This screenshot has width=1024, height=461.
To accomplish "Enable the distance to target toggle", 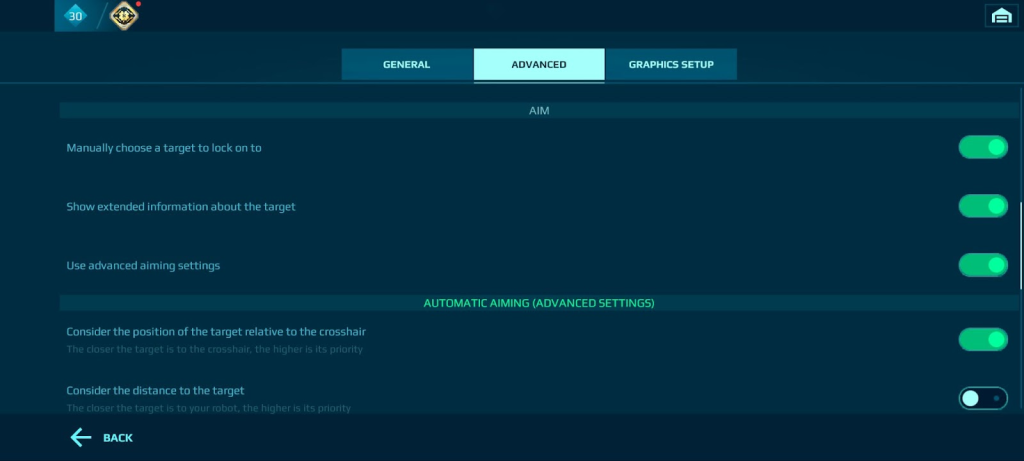I will coord(983,398).
